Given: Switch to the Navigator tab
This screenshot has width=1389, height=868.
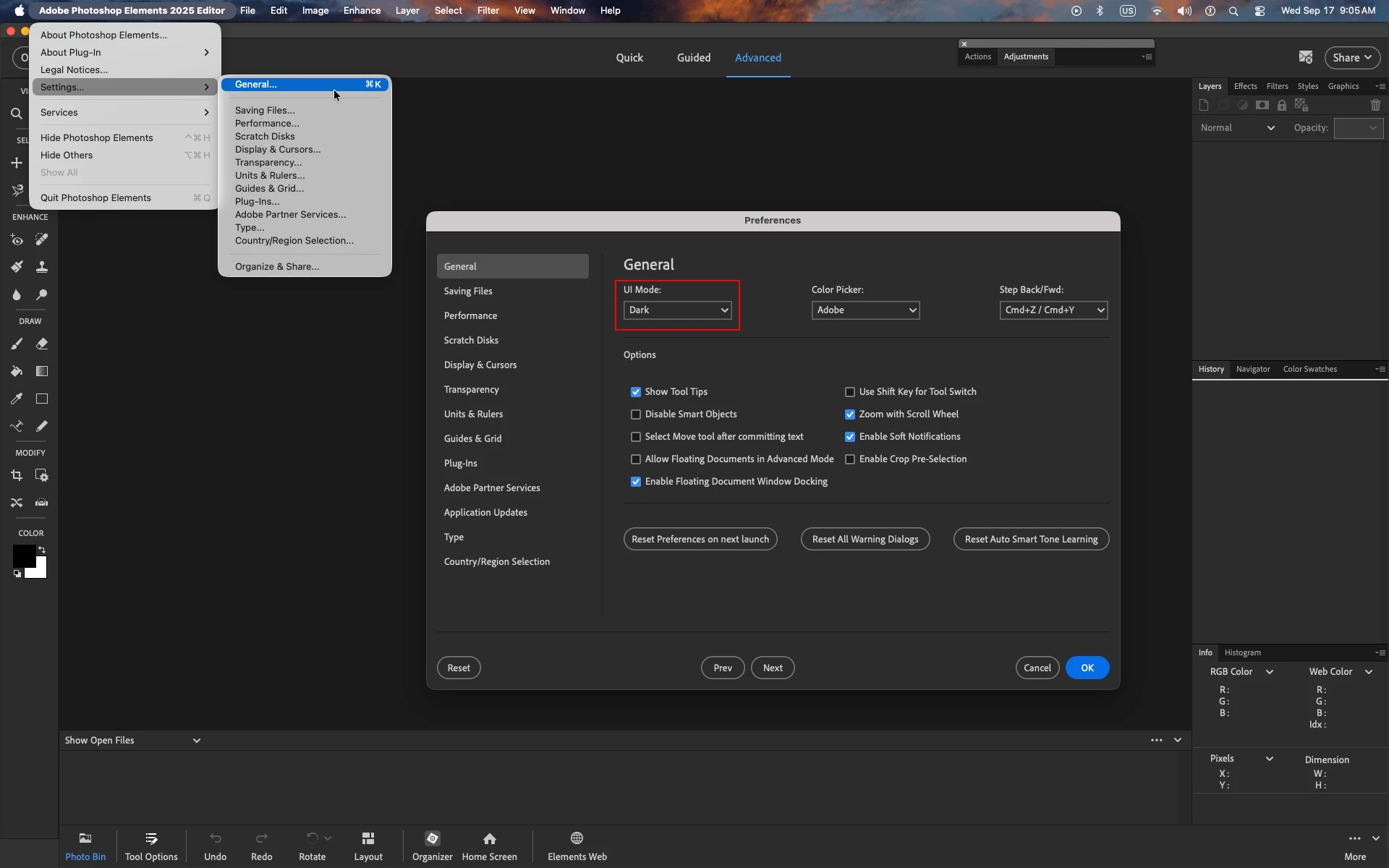Looking at the screenshot, I should [1253, 369].
